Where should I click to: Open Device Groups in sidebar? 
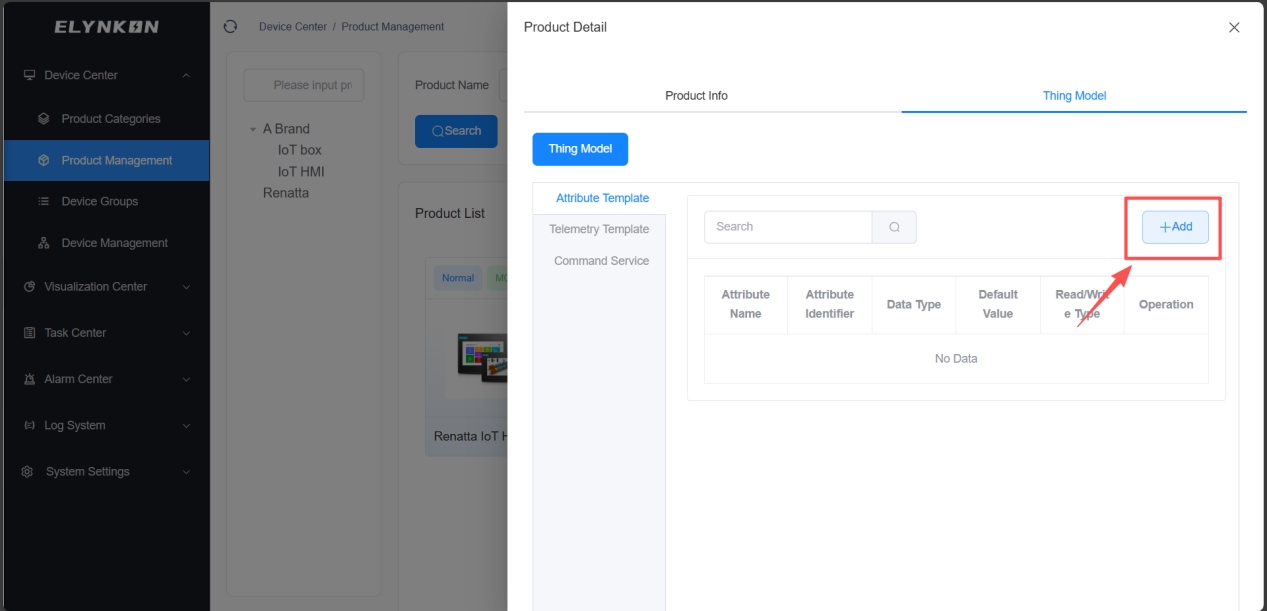point(105,201)
